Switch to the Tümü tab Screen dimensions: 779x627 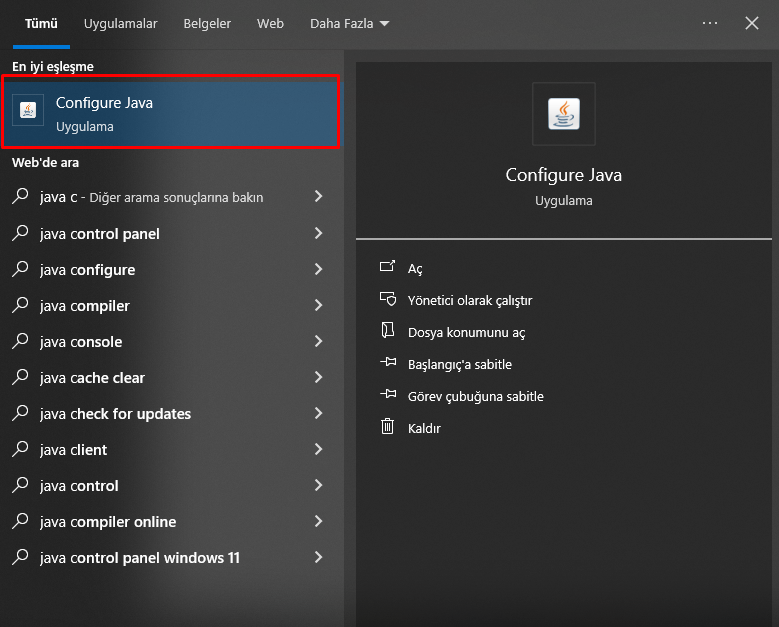(41, 23)
